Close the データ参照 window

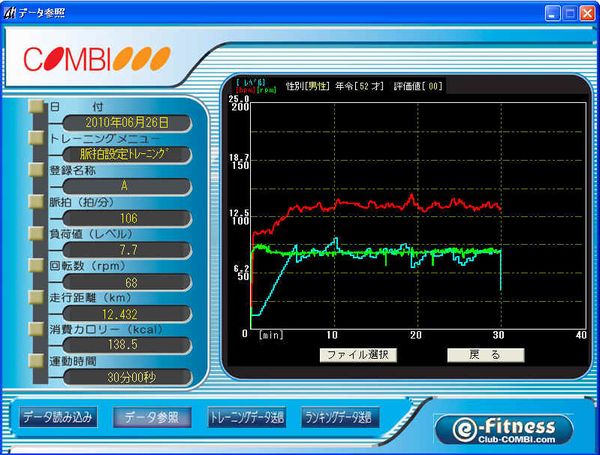pyautogui.click(x=587, y=13)
